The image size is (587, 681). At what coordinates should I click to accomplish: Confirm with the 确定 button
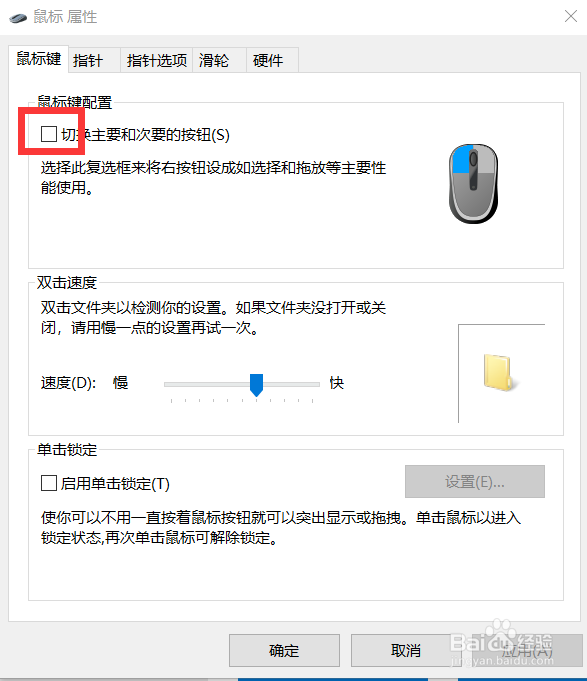coord(284,650)
